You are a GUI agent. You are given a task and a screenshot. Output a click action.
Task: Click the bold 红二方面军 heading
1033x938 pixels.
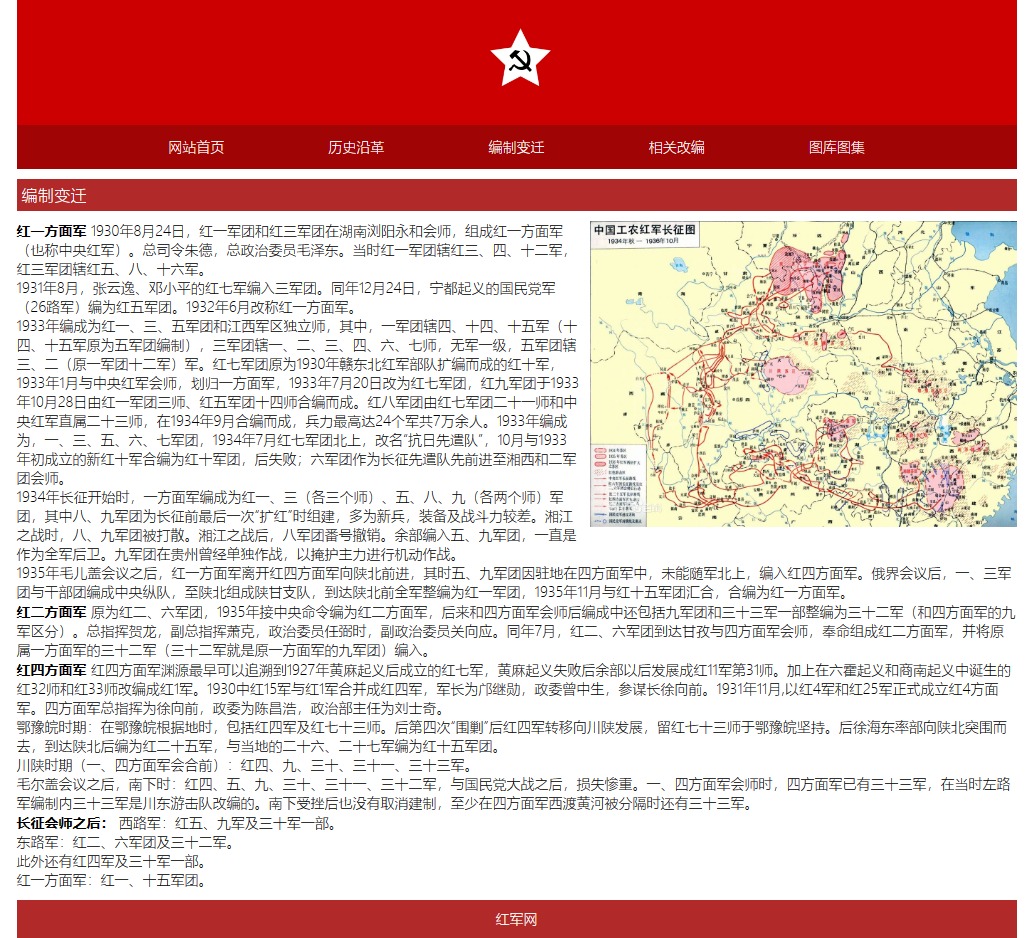click(x=52, y=611)
